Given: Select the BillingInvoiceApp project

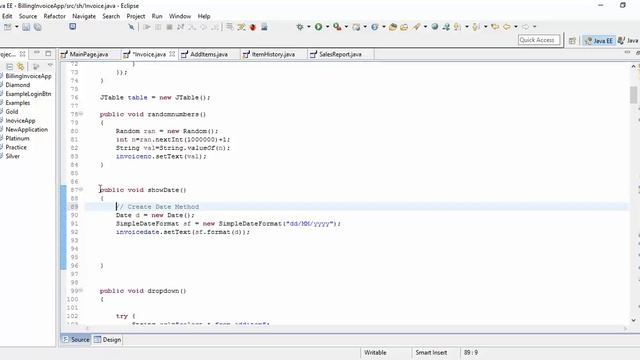Looking at the screenshot, I should [x=28, y=76].
